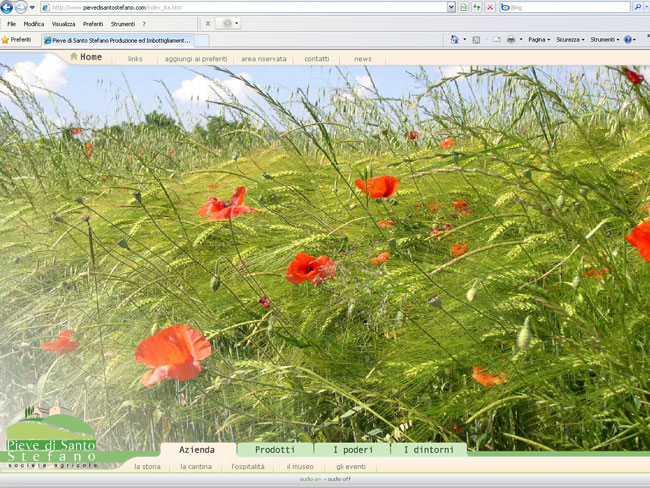Open la storia submenu link
The height and width of the screenshot is (488, 650).
tap(147, 467)
